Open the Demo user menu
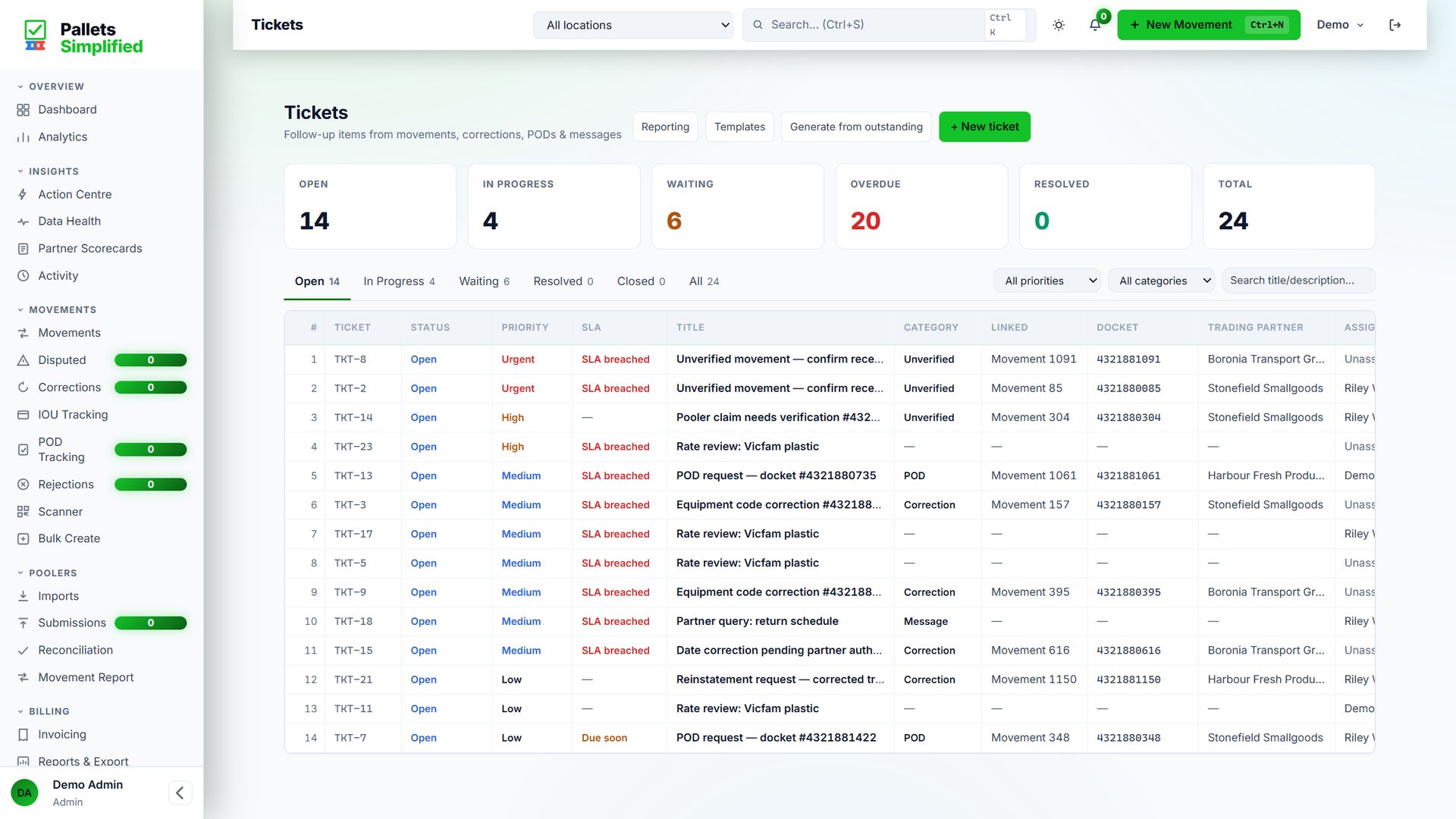Viewport: 1456px width, 819px height. pos(1340,25)
